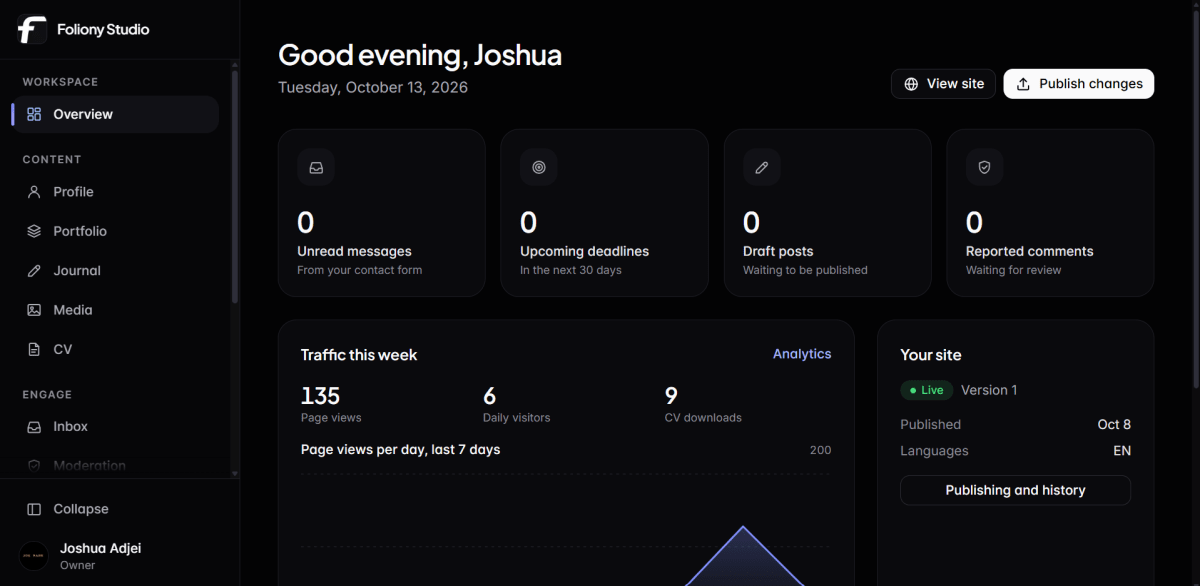Click the Publishing and history button
Screen dimensions: 1200x586
[1015, 490]
